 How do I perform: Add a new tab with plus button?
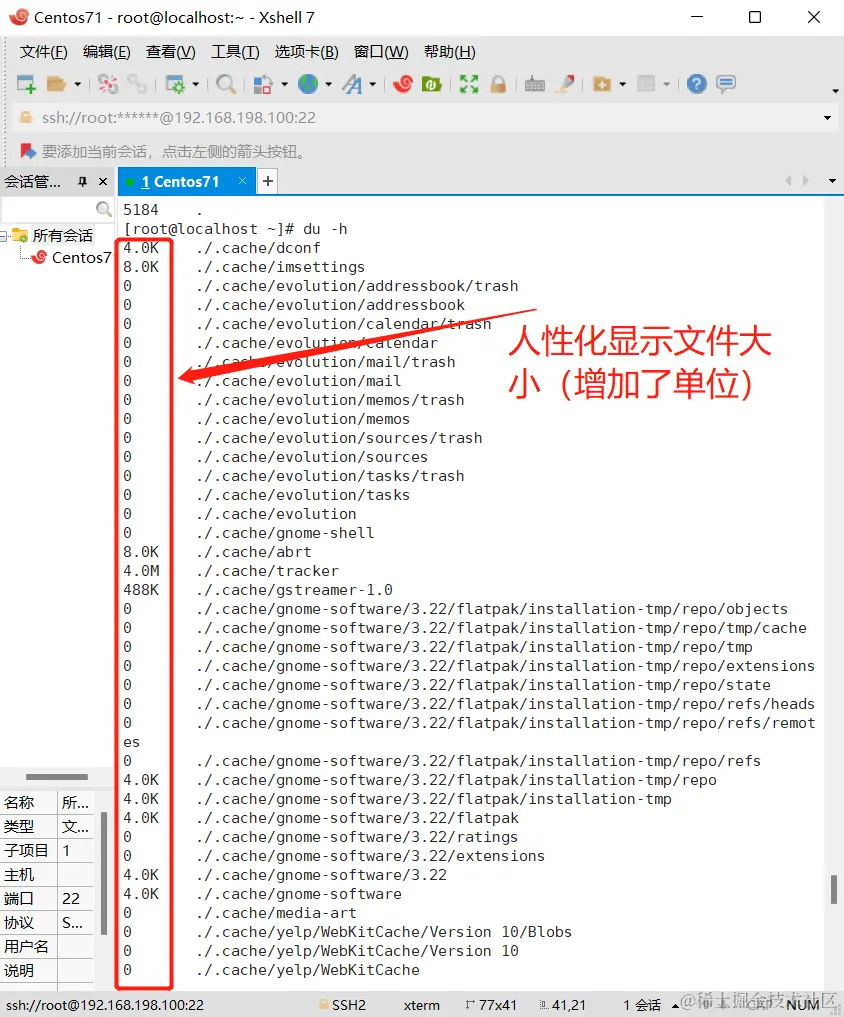[x=267, y=181]
